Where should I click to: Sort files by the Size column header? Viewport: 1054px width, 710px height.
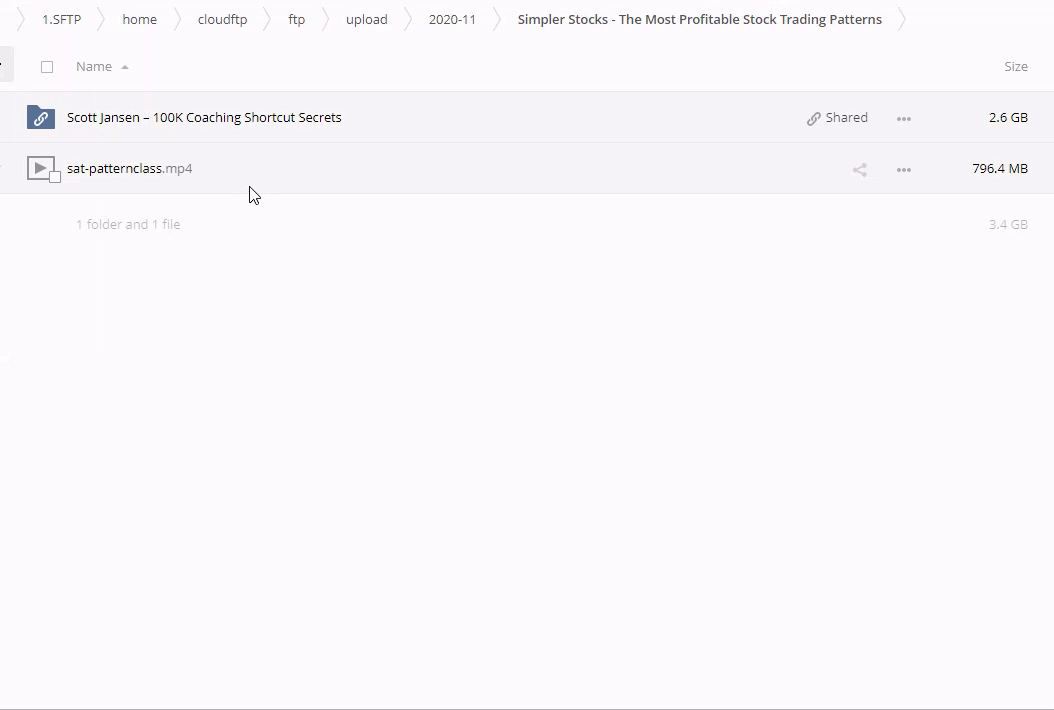(1015, 67)
